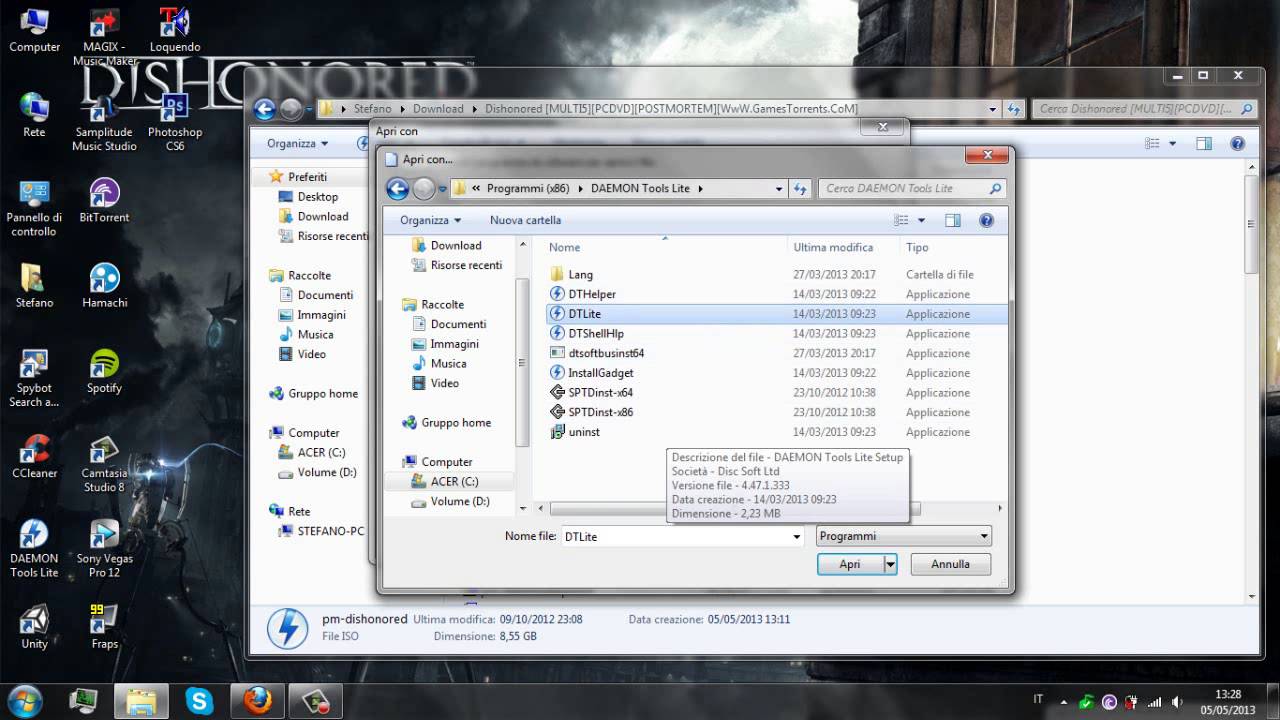Select the SPTDinst-x64 file
This screenshot has width=1280, height=720.
tap(600, 393)
